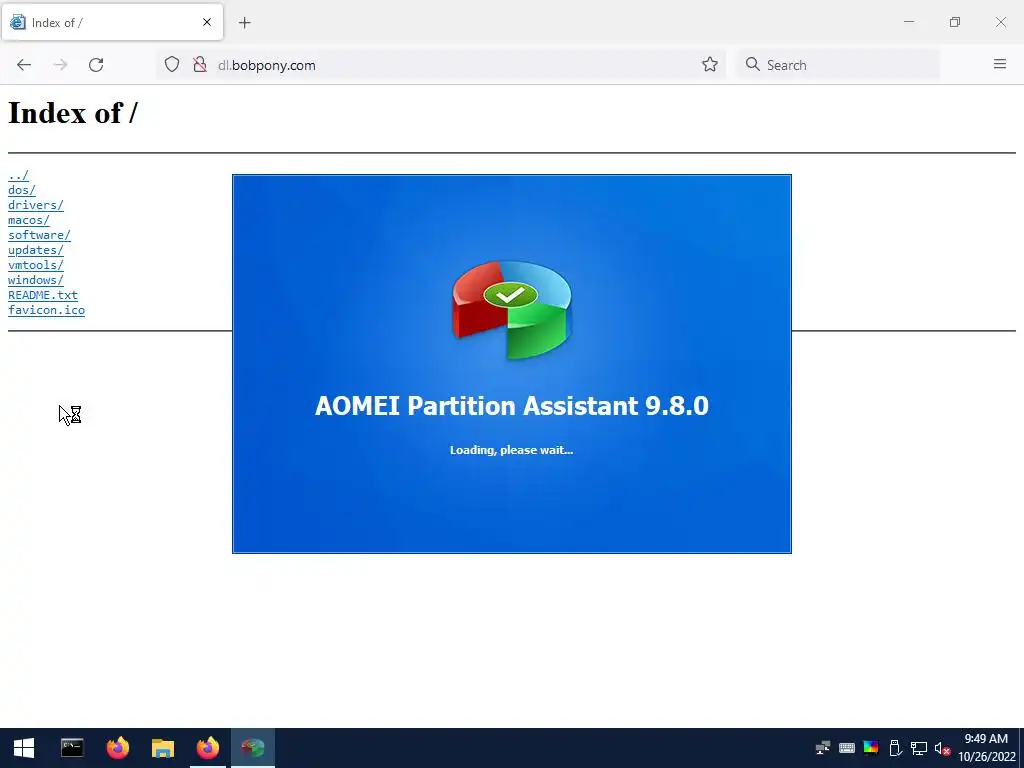This screenshot has width=1024, height=768.
Task: Go back using the browser back arrow
Action: 24,65
